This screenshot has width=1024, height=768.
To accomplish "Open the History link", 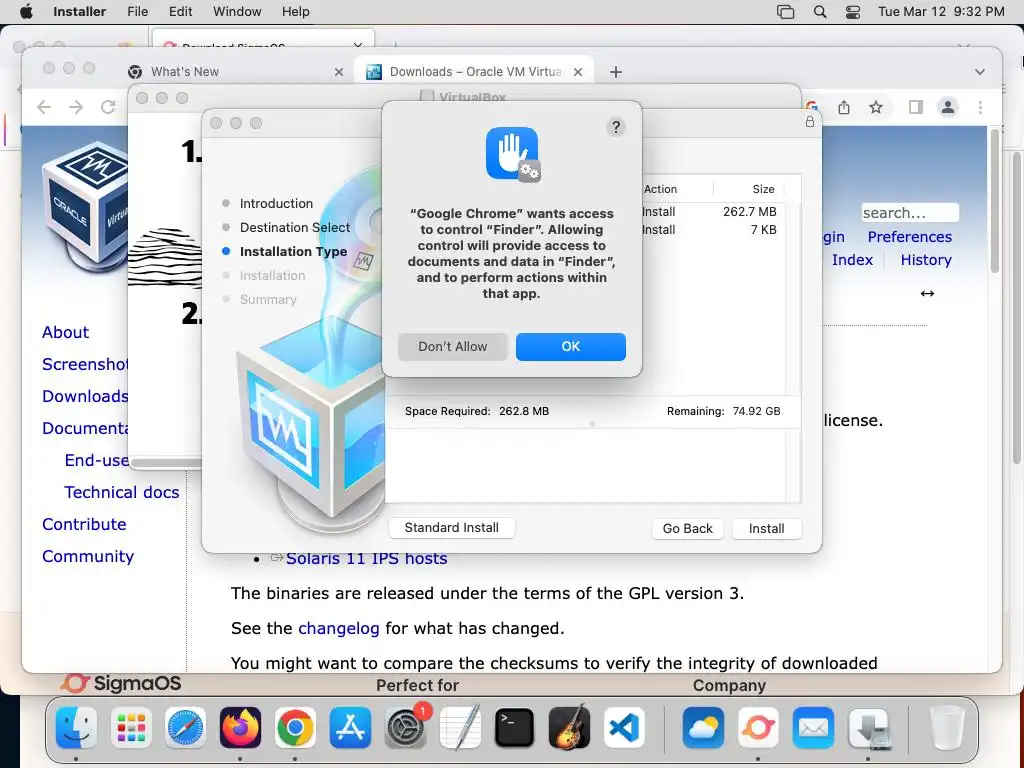I will tap(925, 259).
